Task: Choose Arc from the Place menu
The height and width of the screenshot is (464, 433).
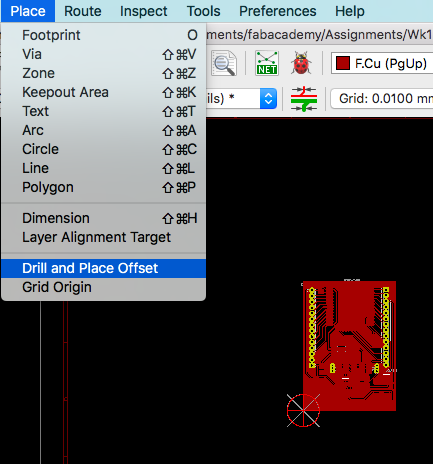Action: coord(104,130)
